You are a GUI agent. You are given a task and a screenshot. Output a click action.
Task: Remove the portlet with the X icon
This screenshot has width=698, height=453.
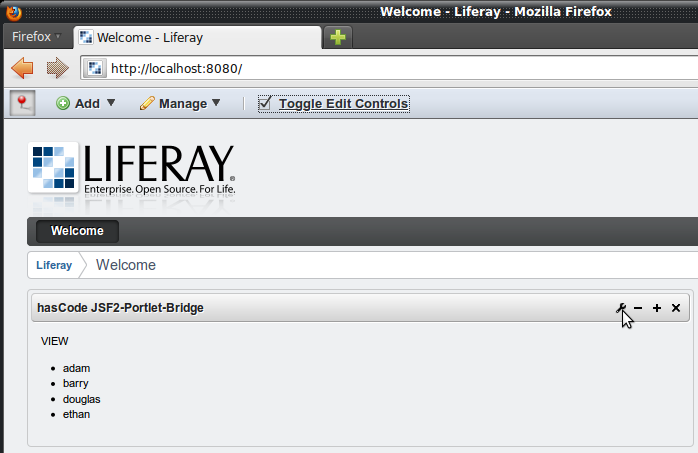676,308
